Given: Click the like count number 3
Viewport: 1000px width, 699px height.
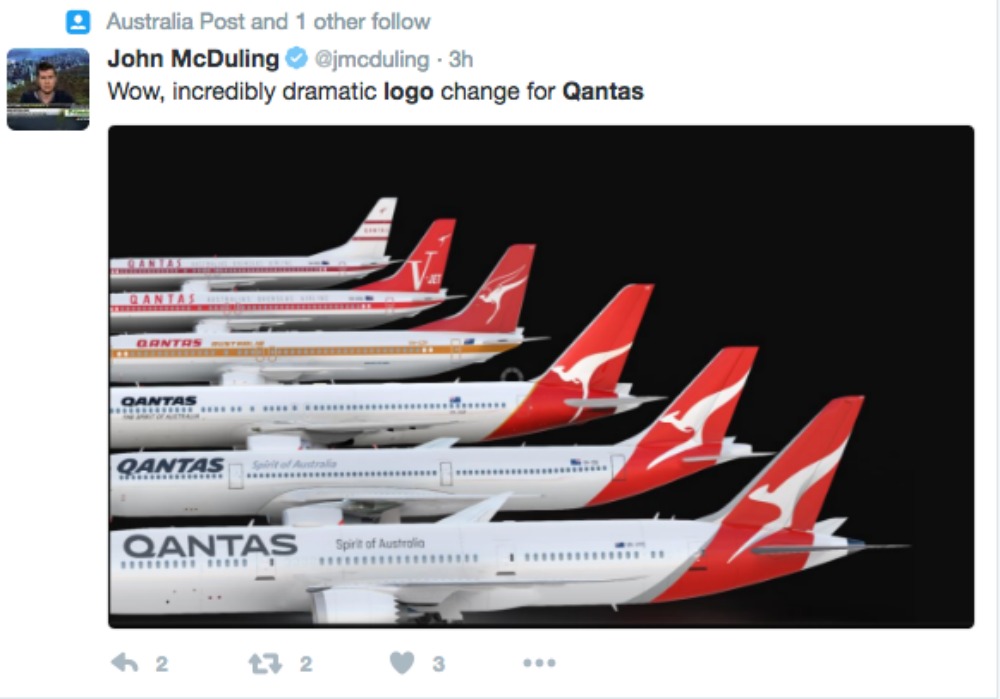Looking at the screenshot, I should 439,664.
